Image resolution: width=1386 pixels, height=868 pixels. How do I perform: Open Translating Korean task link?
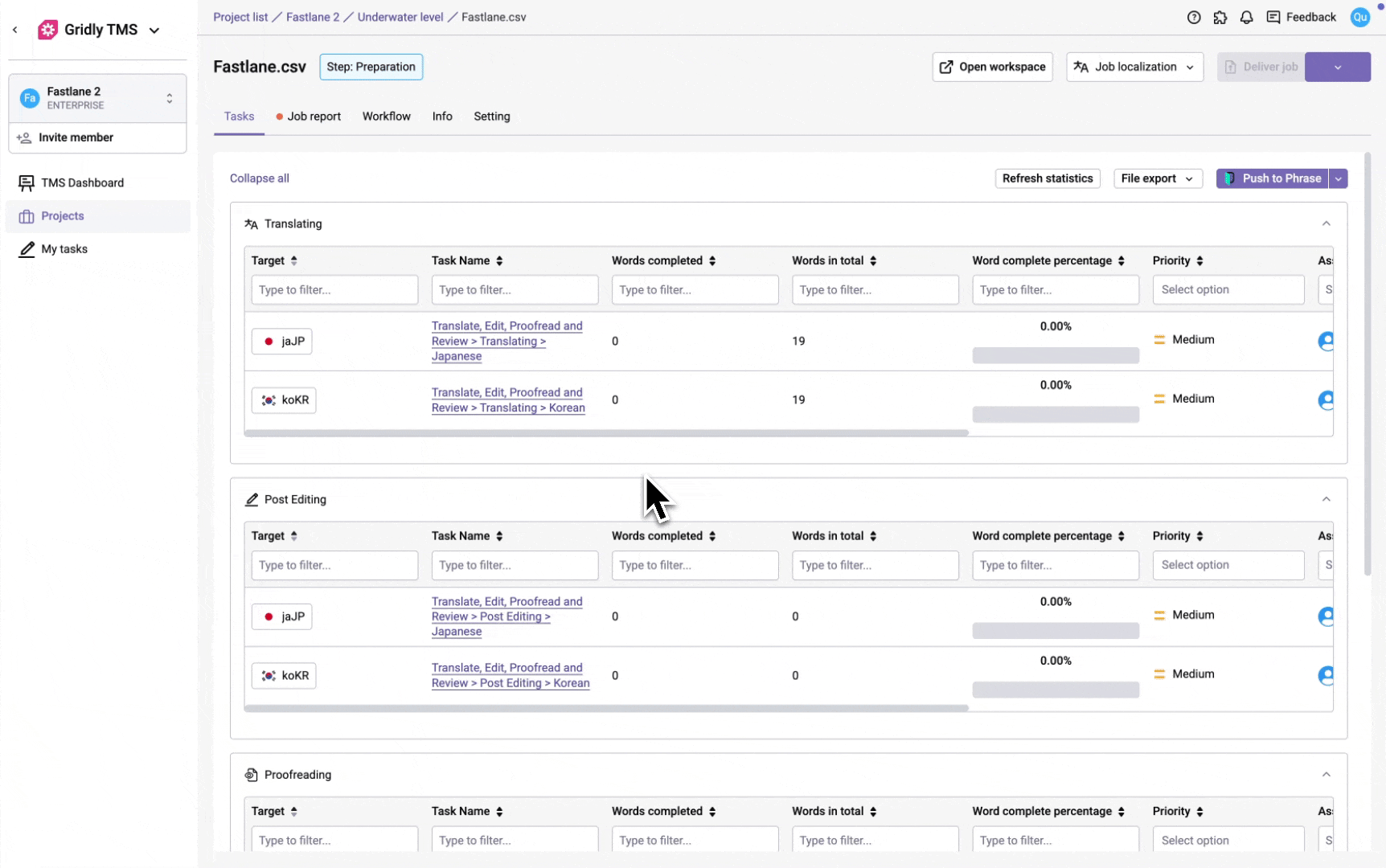coord(507,400)
